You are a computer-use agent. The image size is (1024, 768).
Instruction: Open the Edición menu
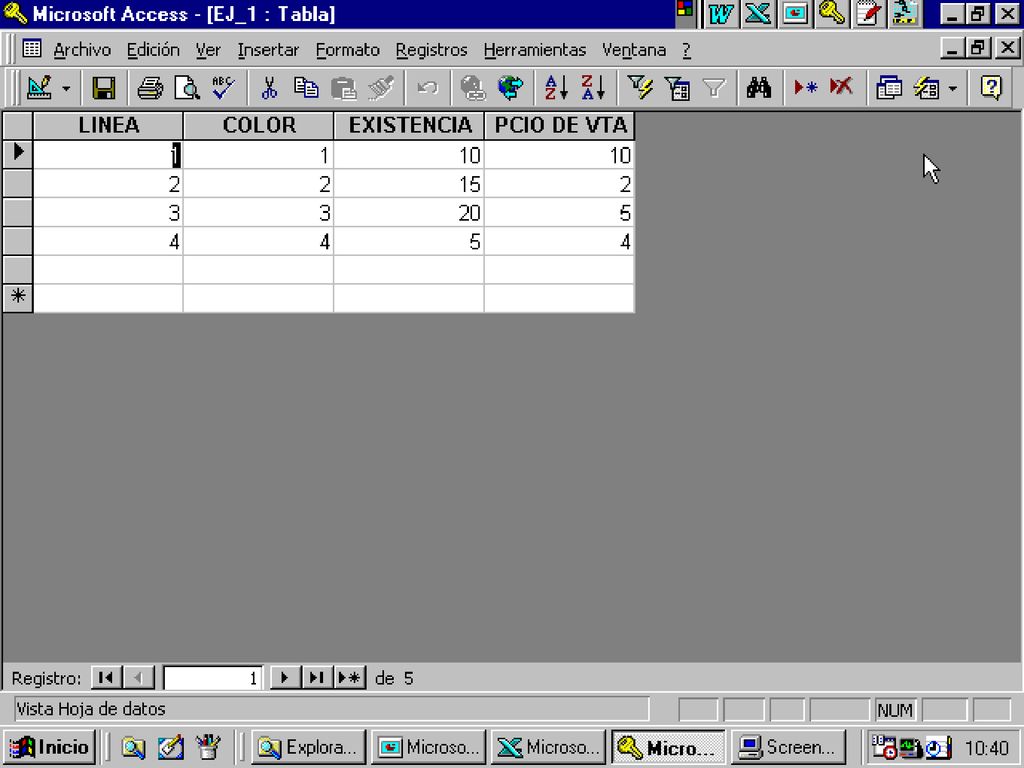point(153,50)
